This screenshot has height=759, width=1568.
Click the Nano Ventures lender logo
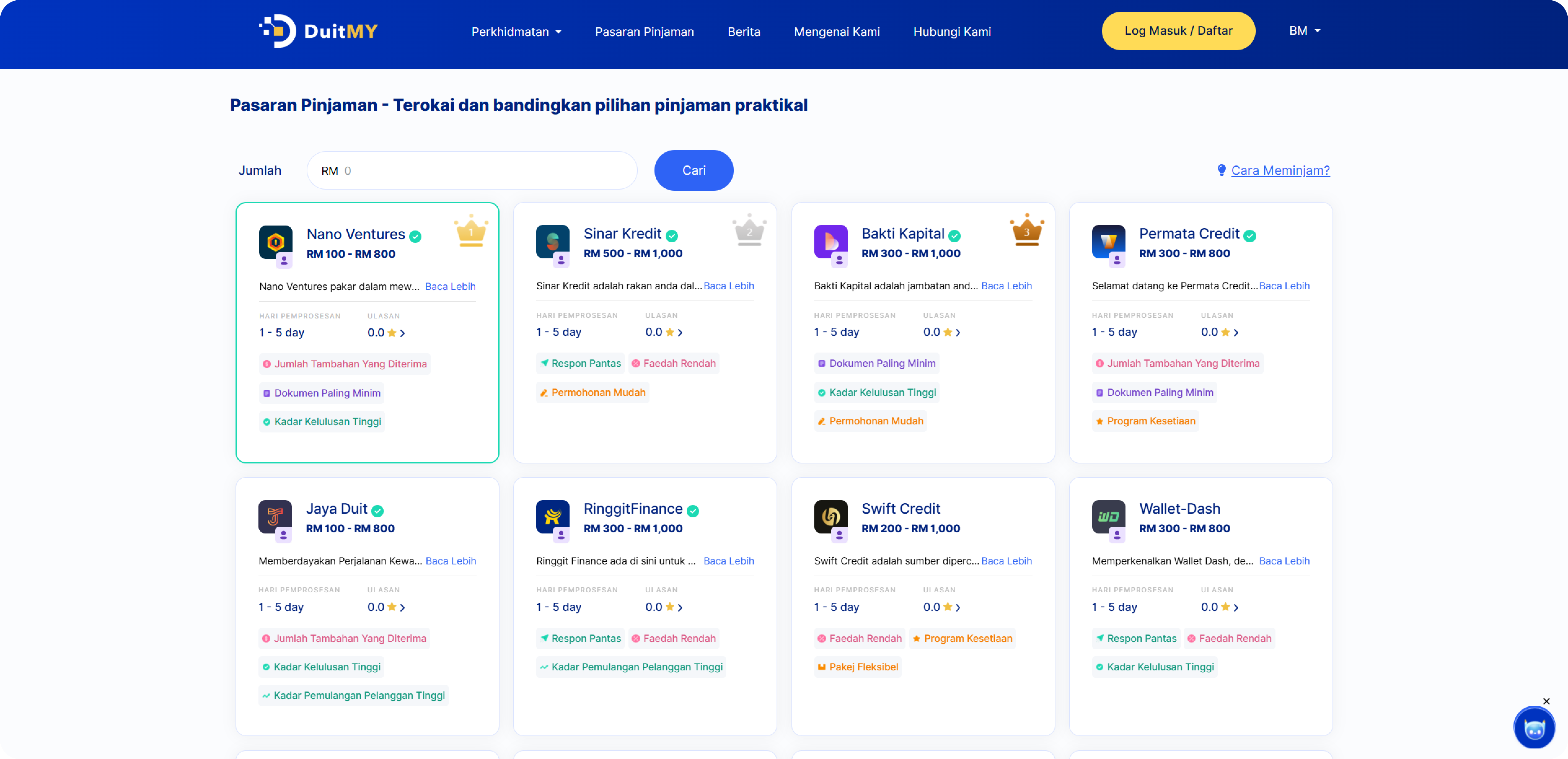point(275,242)
